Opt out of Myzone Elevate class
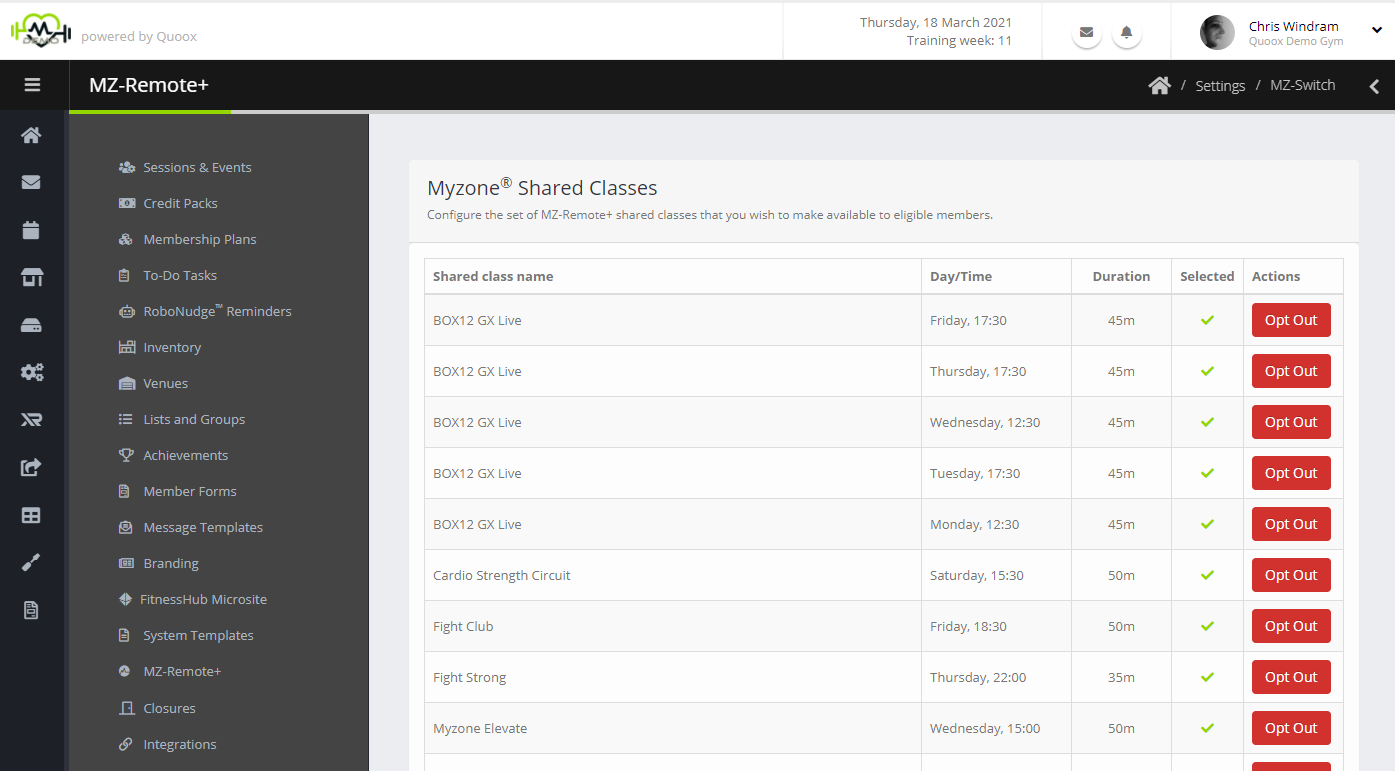 click(1291, 728)
